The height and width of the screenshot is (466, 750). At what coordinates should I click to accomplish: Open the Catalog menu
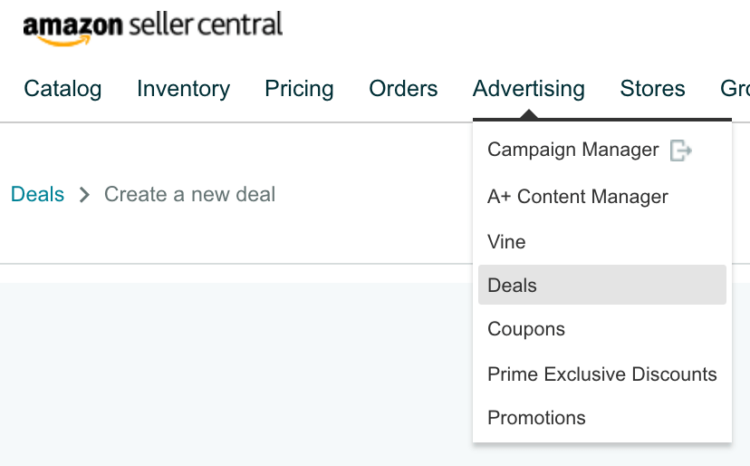pos(63,89)
